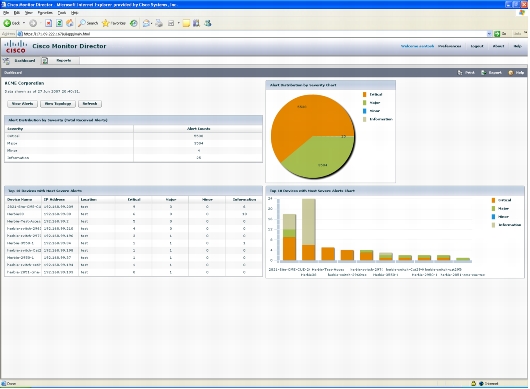This screenshot has height=389, width=530.
Task: Open the File menu
Action: 6,13
